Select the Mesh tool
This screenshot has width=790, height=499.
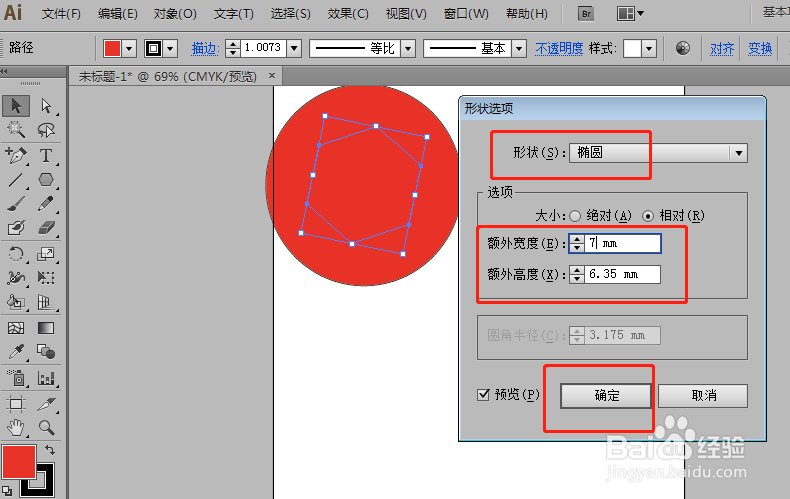point(16,328)
